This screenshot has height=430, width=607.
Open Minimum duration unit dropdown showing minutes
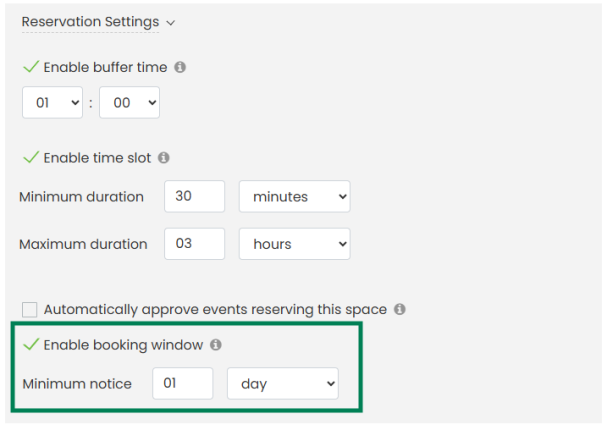pyautogui.click(x=294, y=197)
